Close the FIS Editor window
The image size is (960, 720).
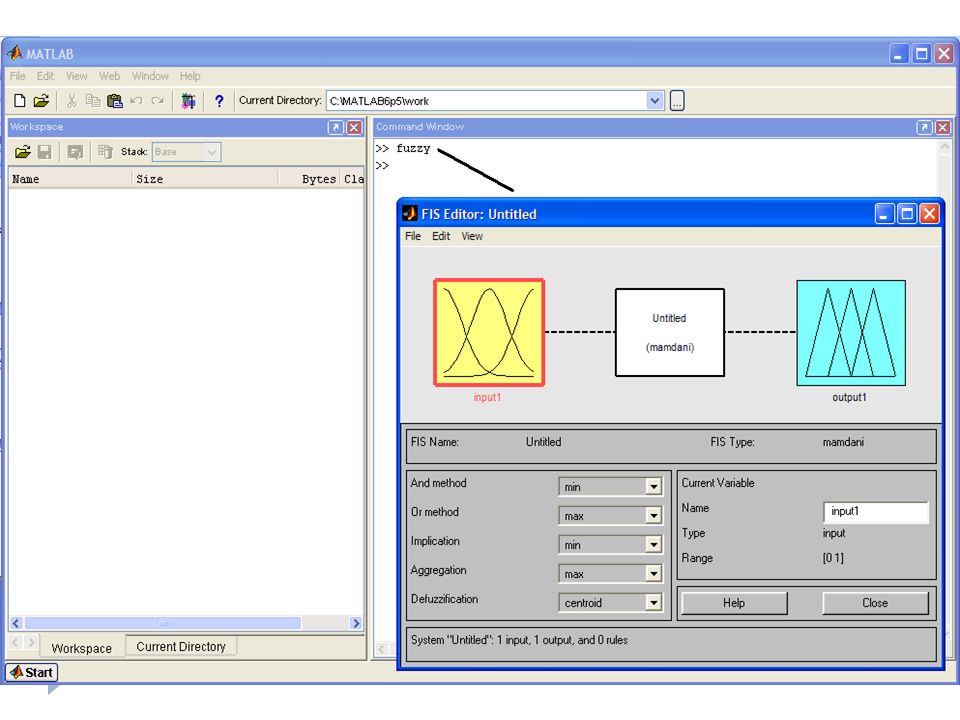(x=929, y=214)
